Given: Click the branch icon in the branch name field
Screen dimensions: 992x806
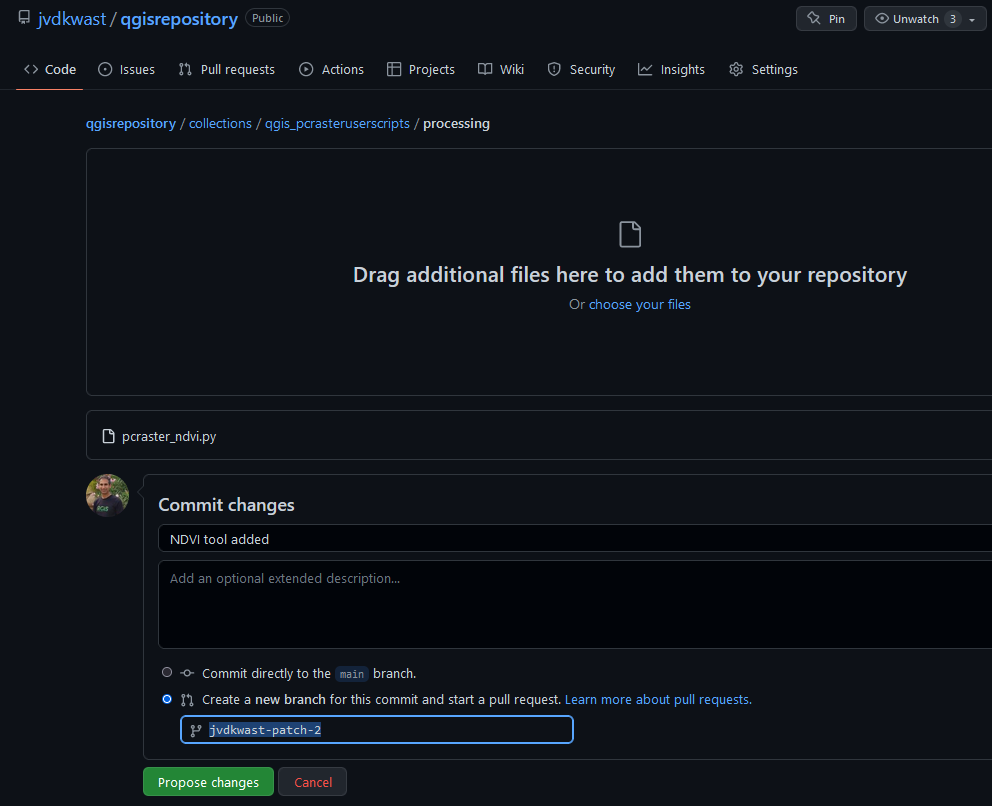Looking at the screenshot, I should 196,730.
